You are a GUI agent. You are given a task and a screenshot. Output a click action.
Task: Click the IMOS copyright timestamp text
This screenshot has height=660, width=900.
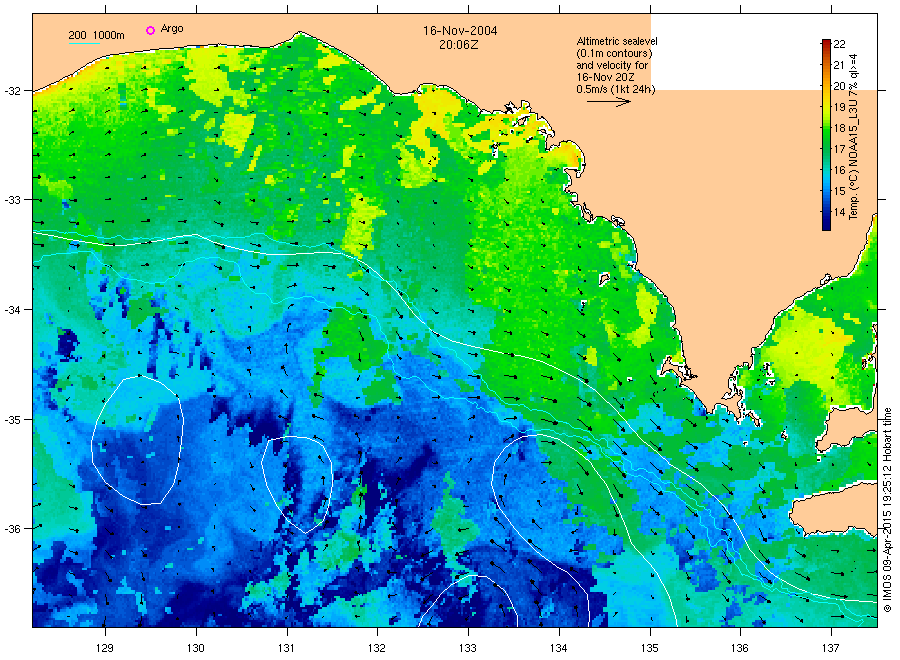tap(887, 510)
